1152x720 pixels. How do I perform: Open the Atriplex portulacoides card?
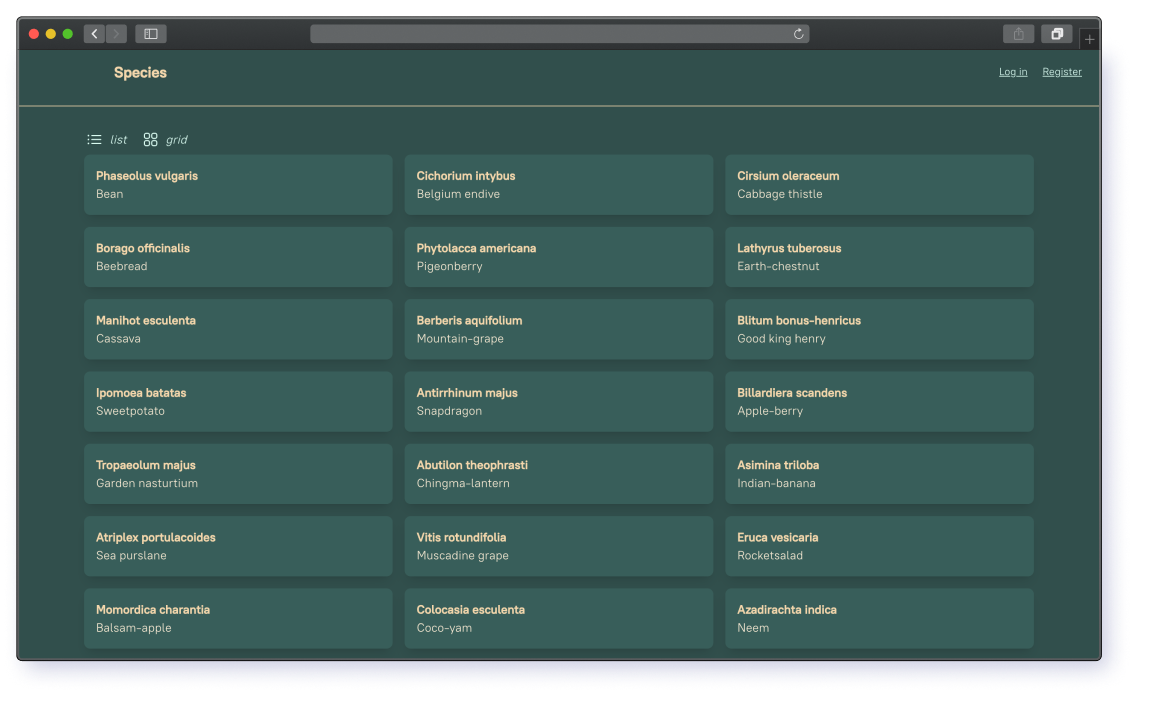tap(239, 547)
